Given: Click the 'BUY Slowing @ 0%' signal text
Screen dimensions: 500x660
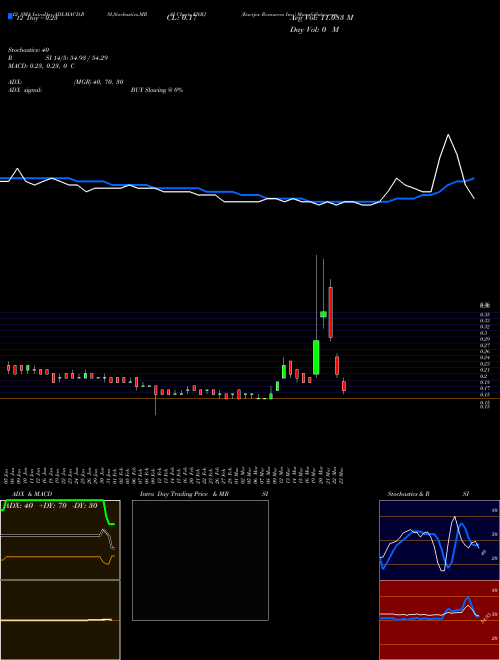Looking at the screenshot, I should point(157,90).
